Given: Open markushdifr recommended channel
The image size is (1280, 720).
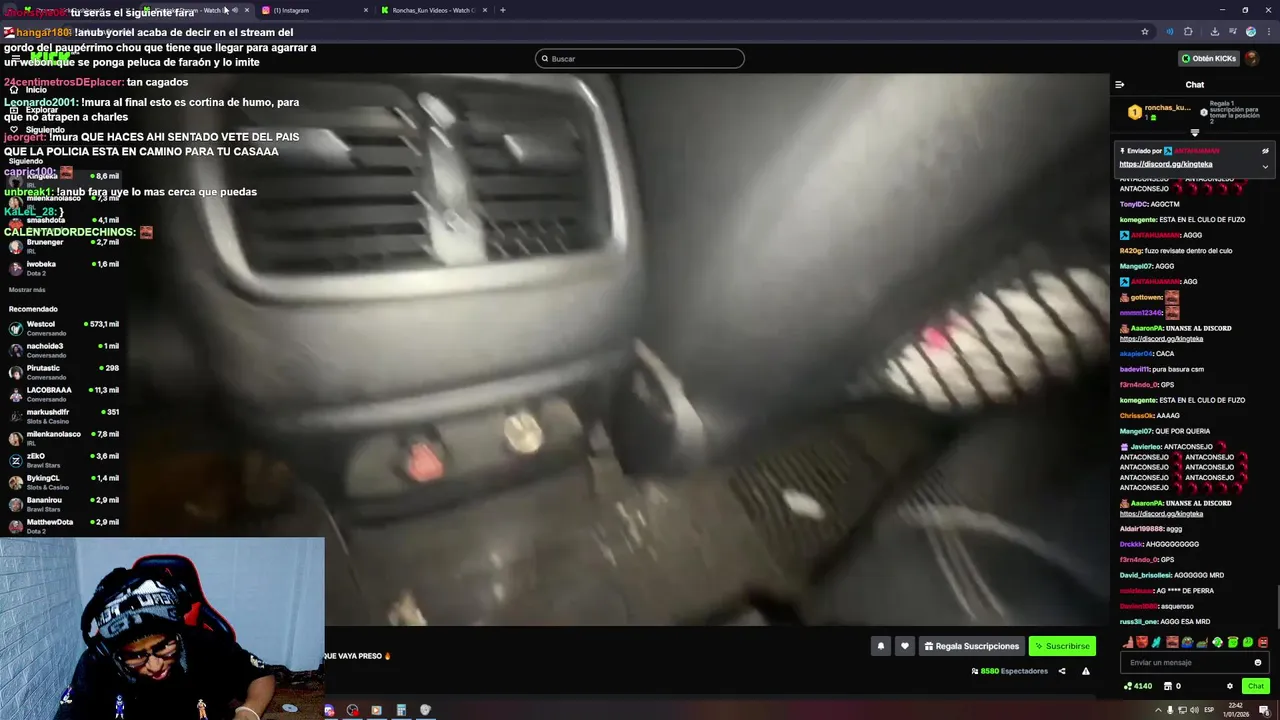Looking at the screenshot, I should click(64, 416).
